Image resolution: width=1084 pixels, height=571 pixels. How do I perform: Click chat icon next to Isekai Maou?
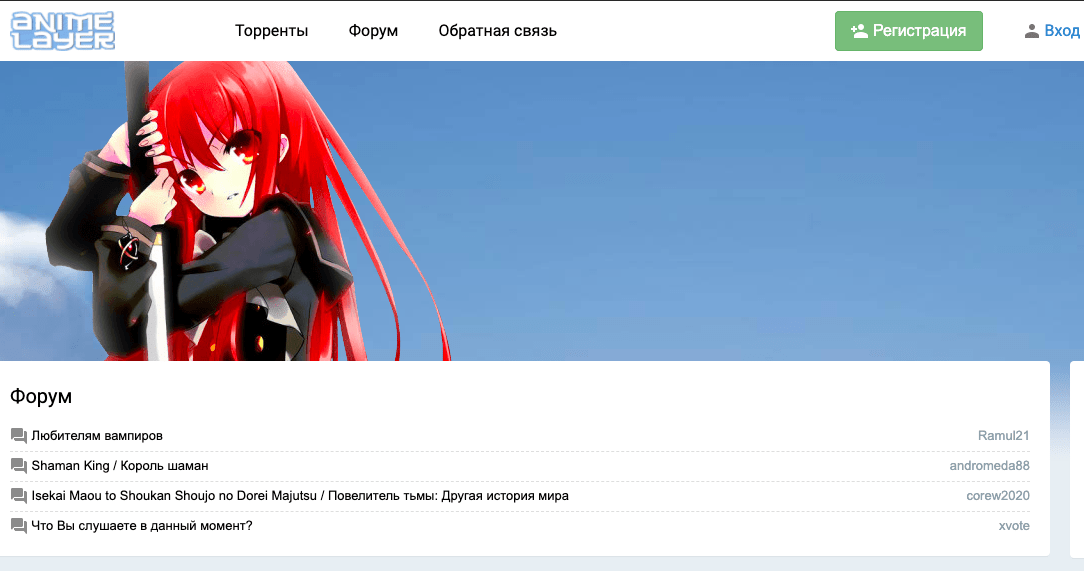point(19,496)
